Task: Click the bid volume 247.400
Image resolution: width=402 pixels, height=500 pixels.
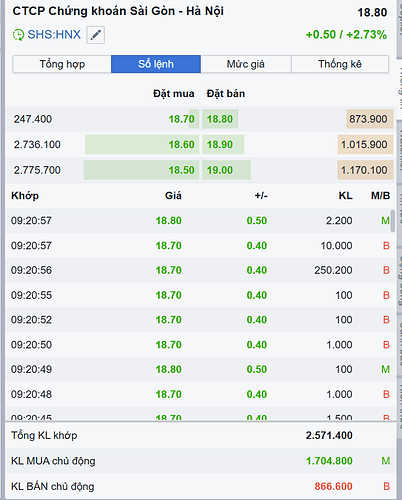Action: [33, 119]
